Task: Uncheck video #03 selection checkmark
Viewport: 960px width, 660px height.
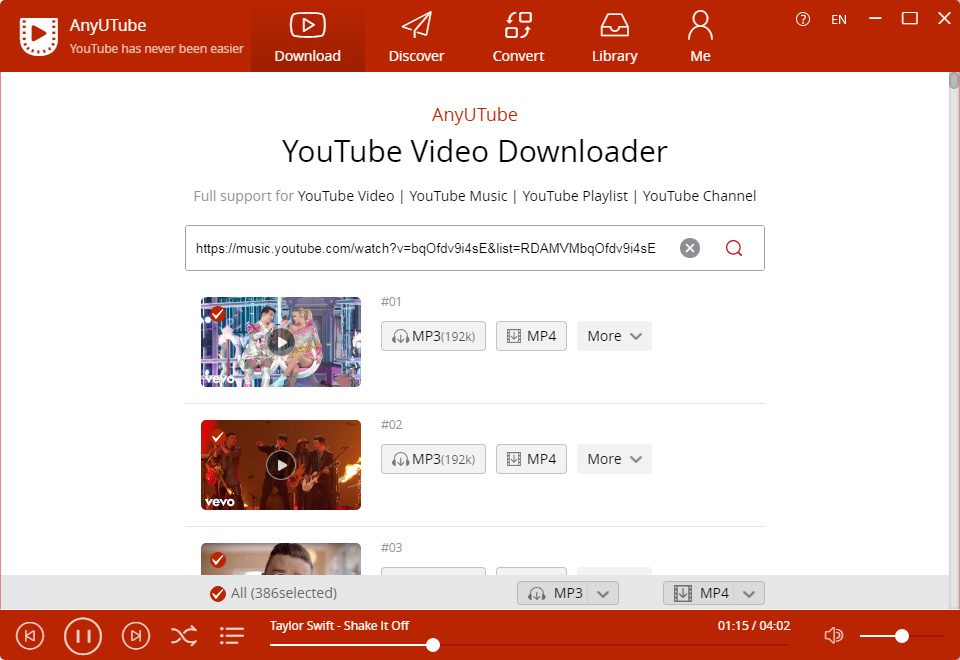Action: coord(217,560)
